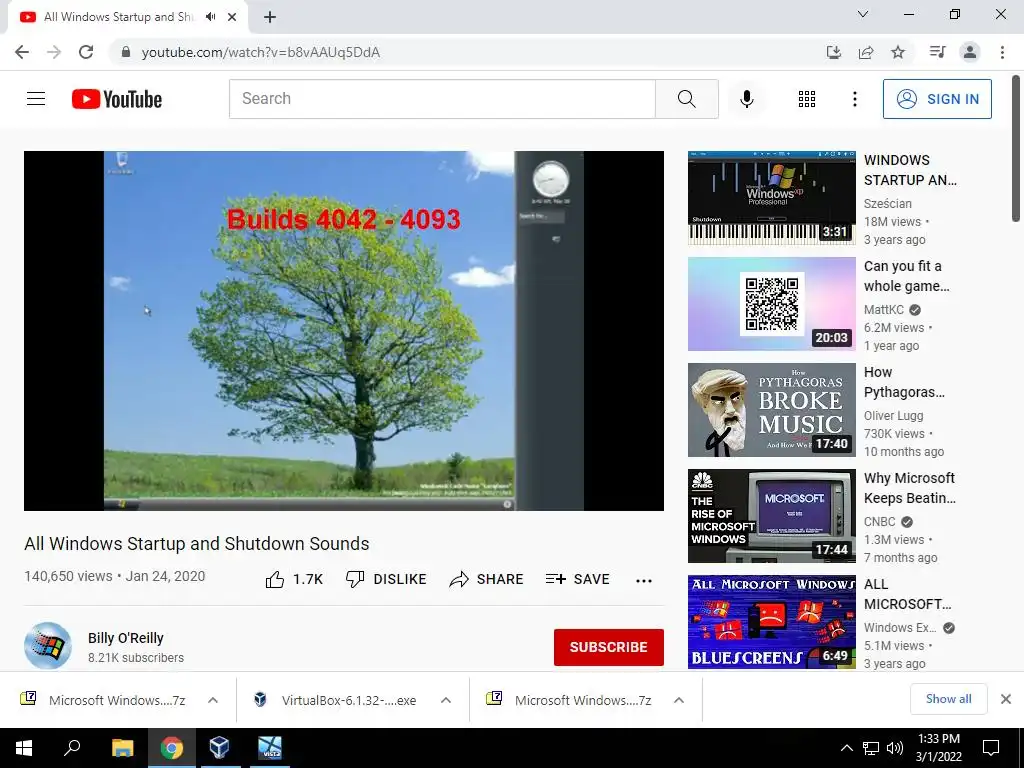Image resolution: width=1024 pixels, height=768 pixels.
Task: Click the address bar URL
Action: coord(261,52)
